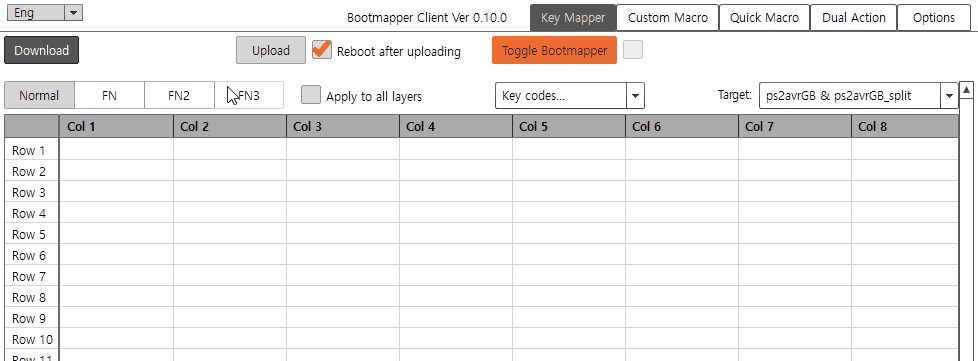Image resolution: width=978 pixels, height=361 pixels.
Task: Click the Col 6 column header
Action: [682, 127]
